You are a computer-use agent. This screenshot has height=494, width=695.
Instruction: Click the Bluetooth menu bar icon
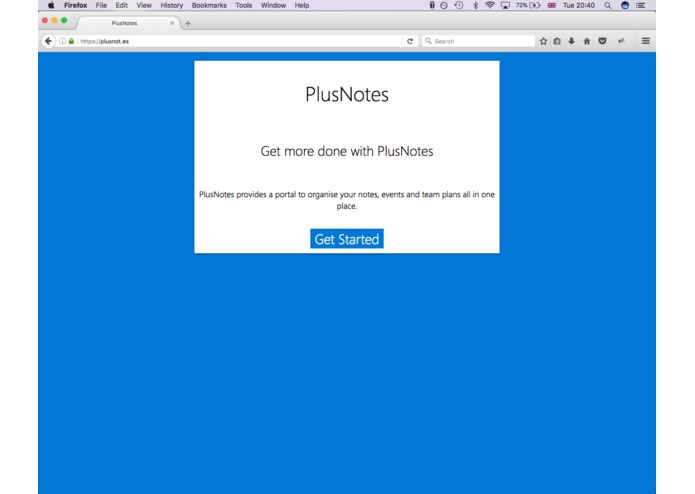[475, 5]
